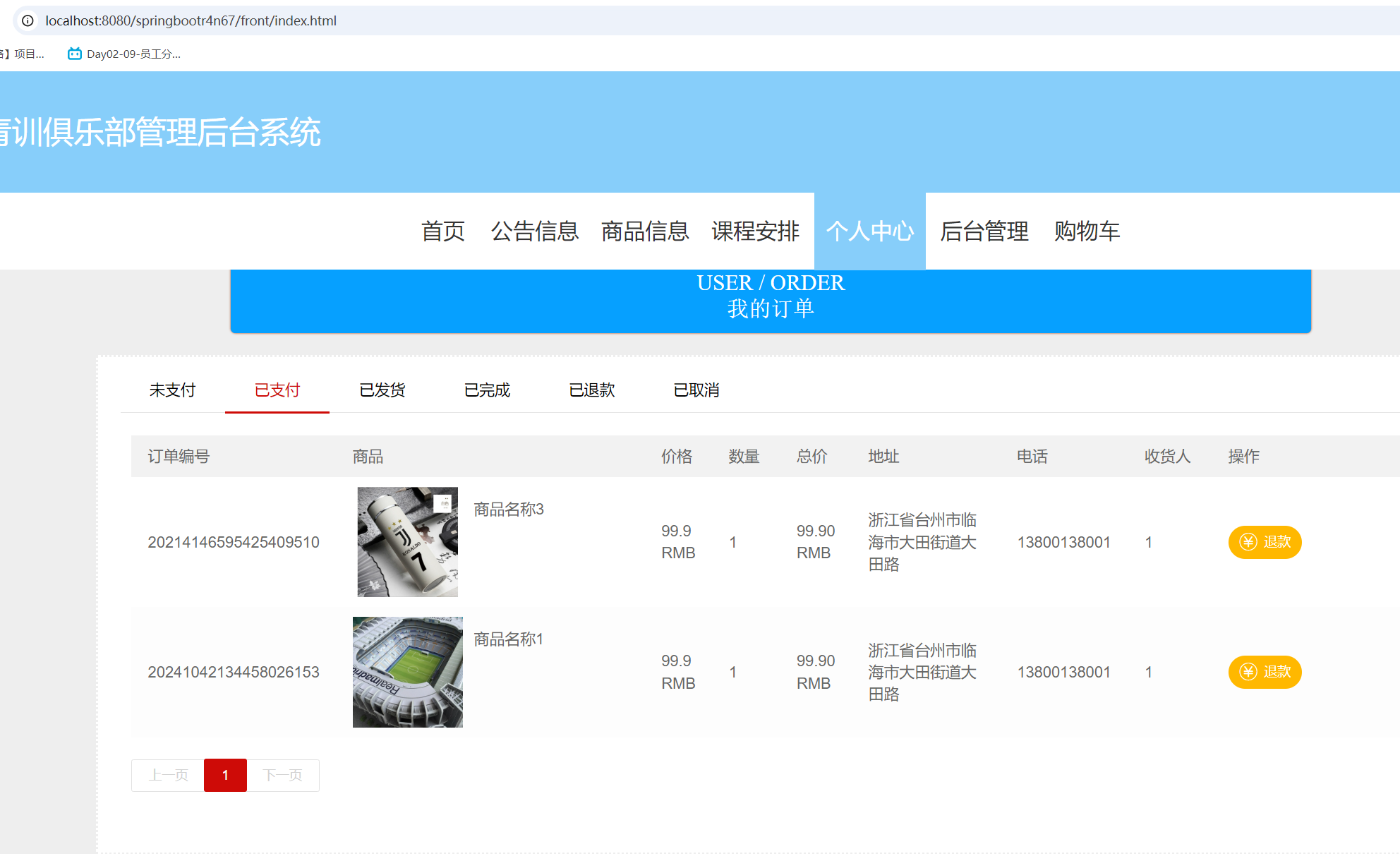The width and height of the screenshot is (1400, 861).
Task: Click the 订单编号 column header
Action: click(179, 456)
